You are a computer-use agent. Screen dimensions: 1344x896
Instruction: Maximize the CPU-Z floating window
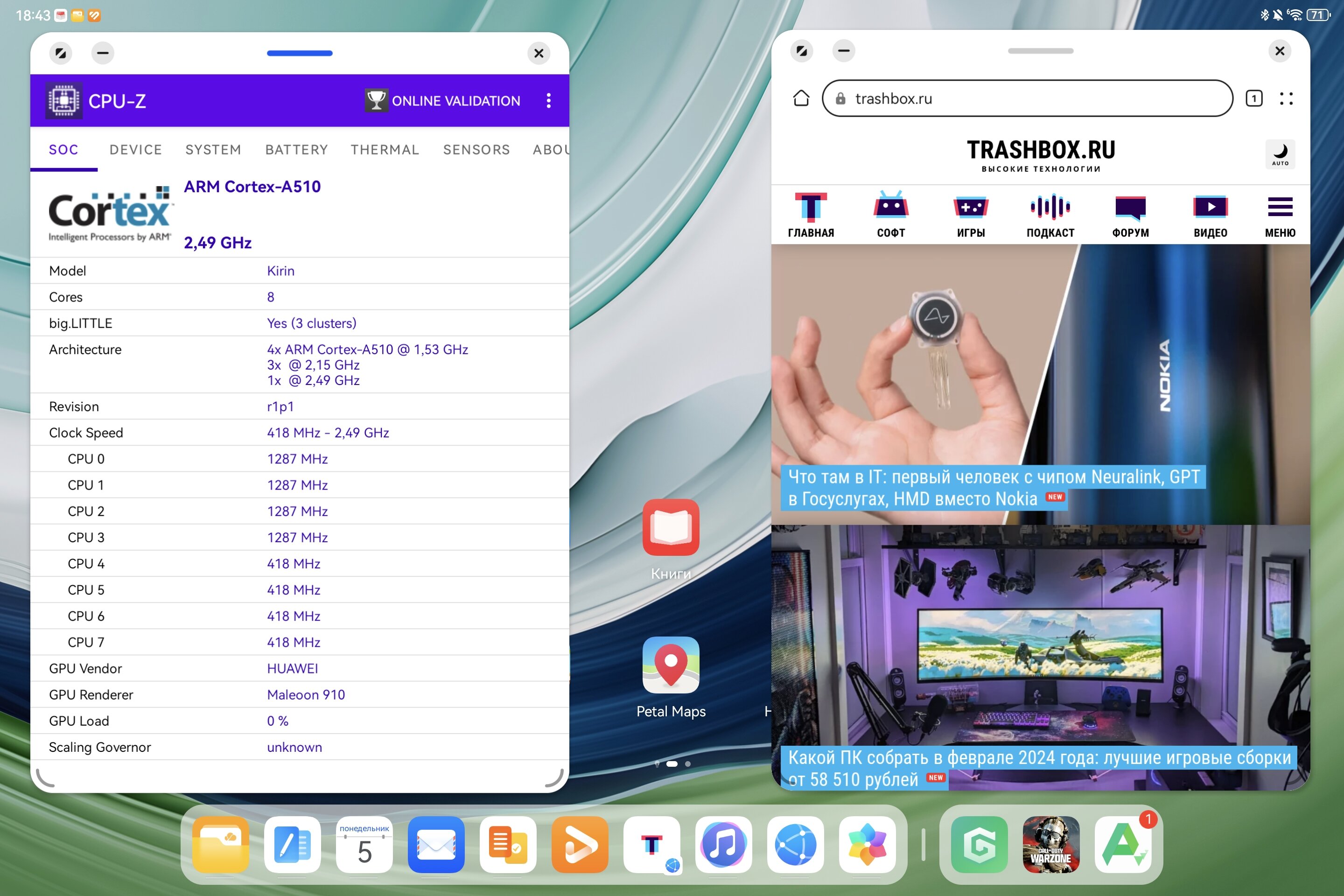pyautogui.click(x=61, y=53)
